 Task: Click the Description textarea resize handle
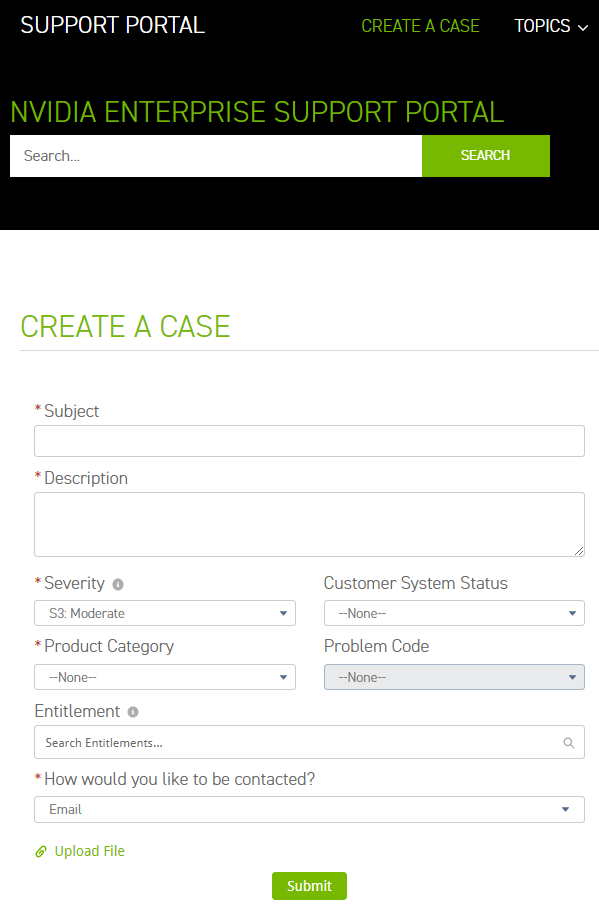point(579,551)
